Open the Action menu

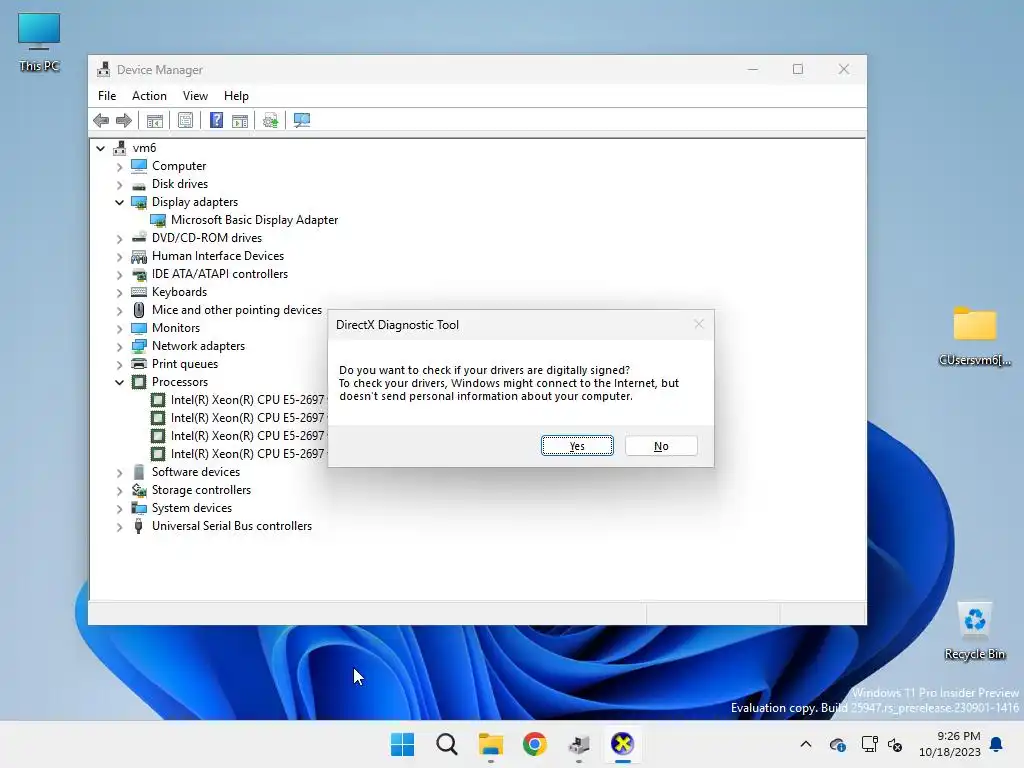tap(149, 96)
